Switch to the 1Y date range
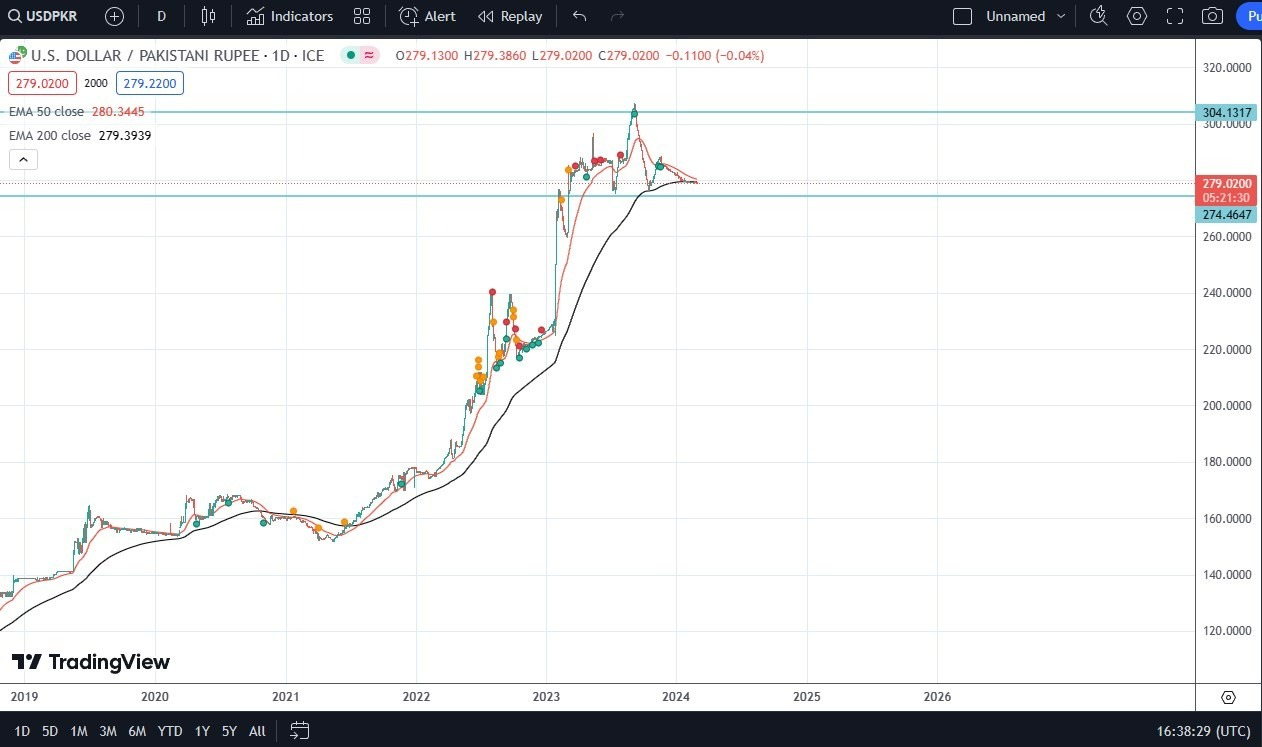This screenshot has width=1262, height=747. coord(201,731)
